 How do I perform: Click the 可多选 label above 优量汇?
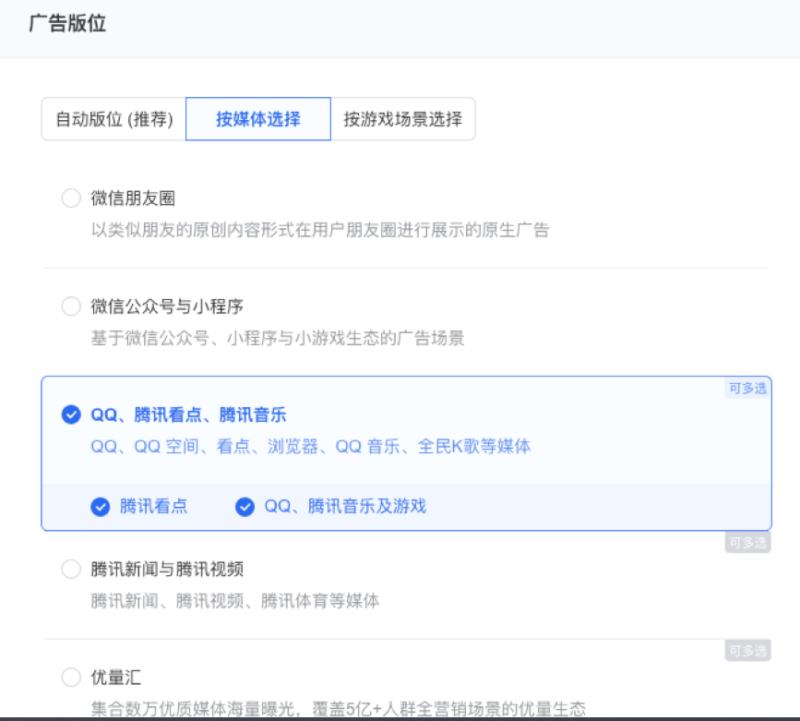pyautogui.click(x=747, y=650)
